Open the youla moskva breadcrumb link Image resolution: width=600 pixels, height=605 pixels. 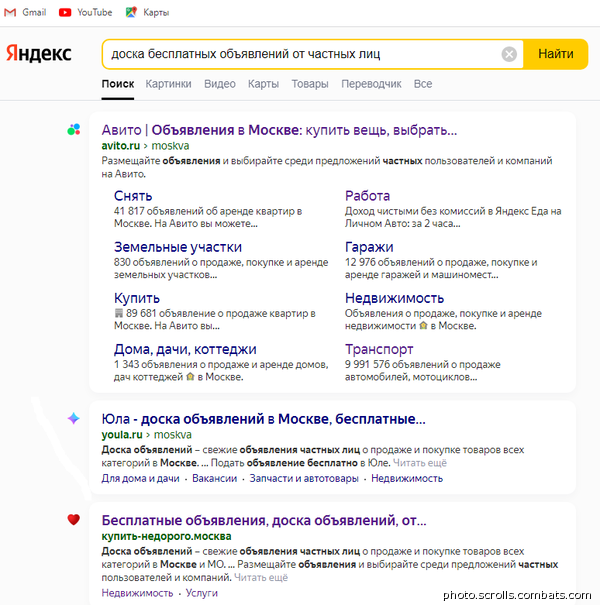click(x=172, y=435)
